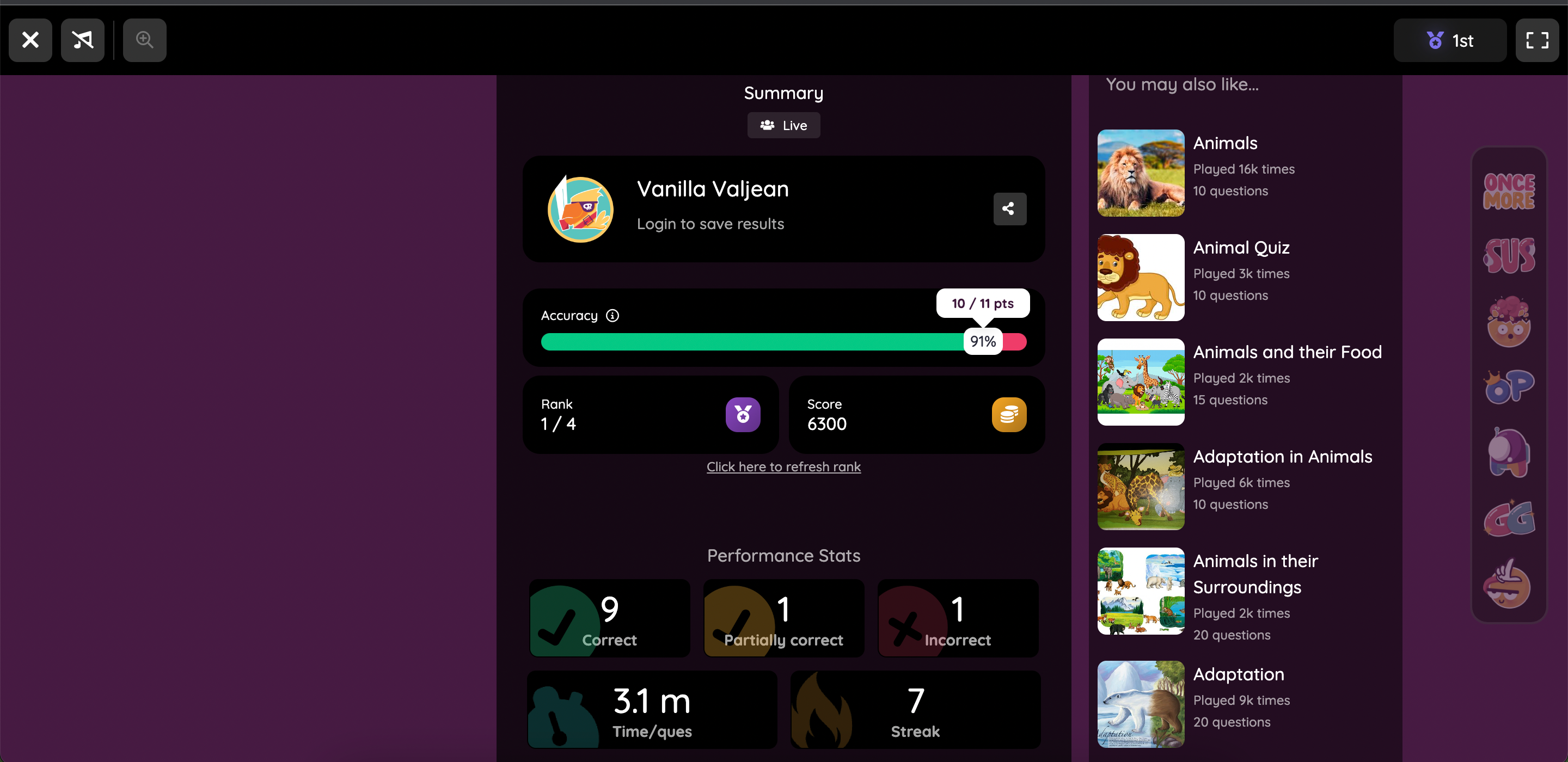Click the Live session toggle button
Viewport: 1568px width, 762px height.
784,125
